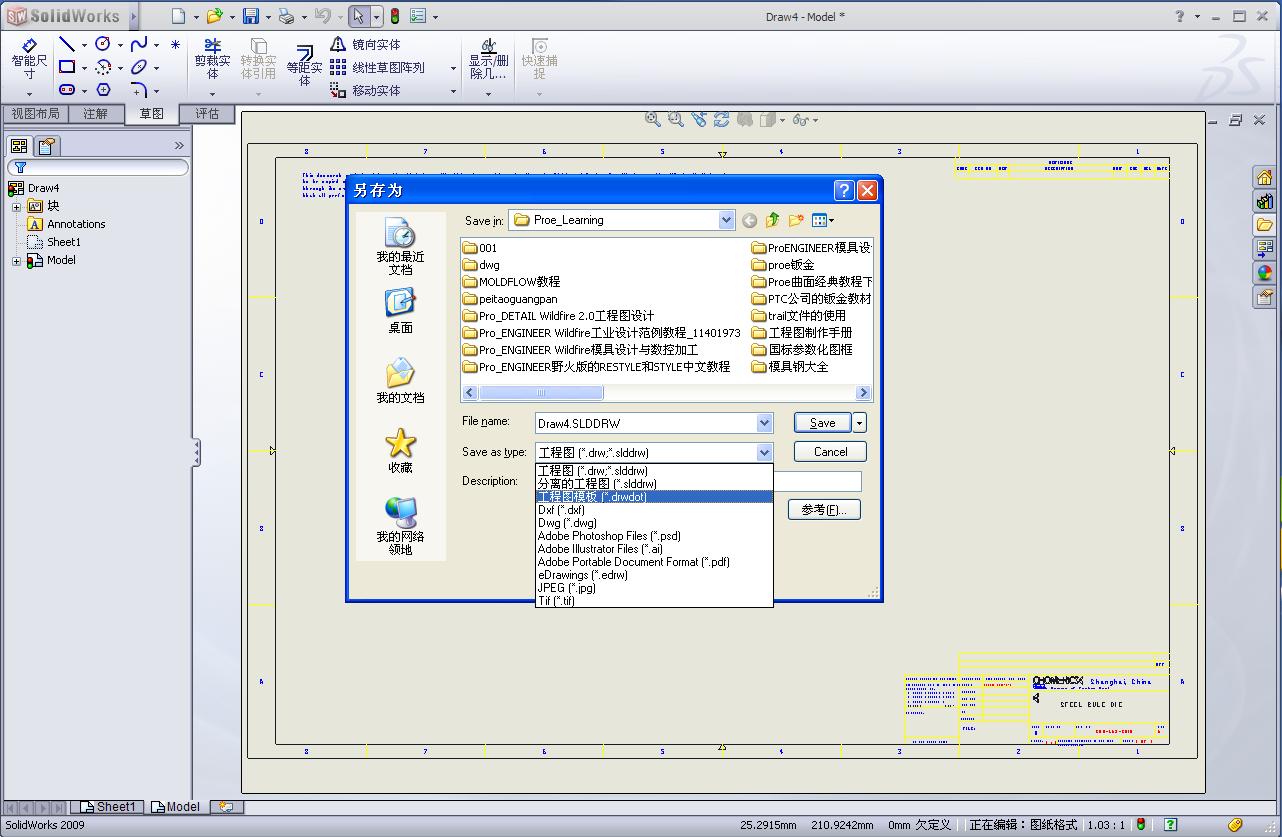Click Mirror Entities (镜向实体) tool

pos(366,44)
